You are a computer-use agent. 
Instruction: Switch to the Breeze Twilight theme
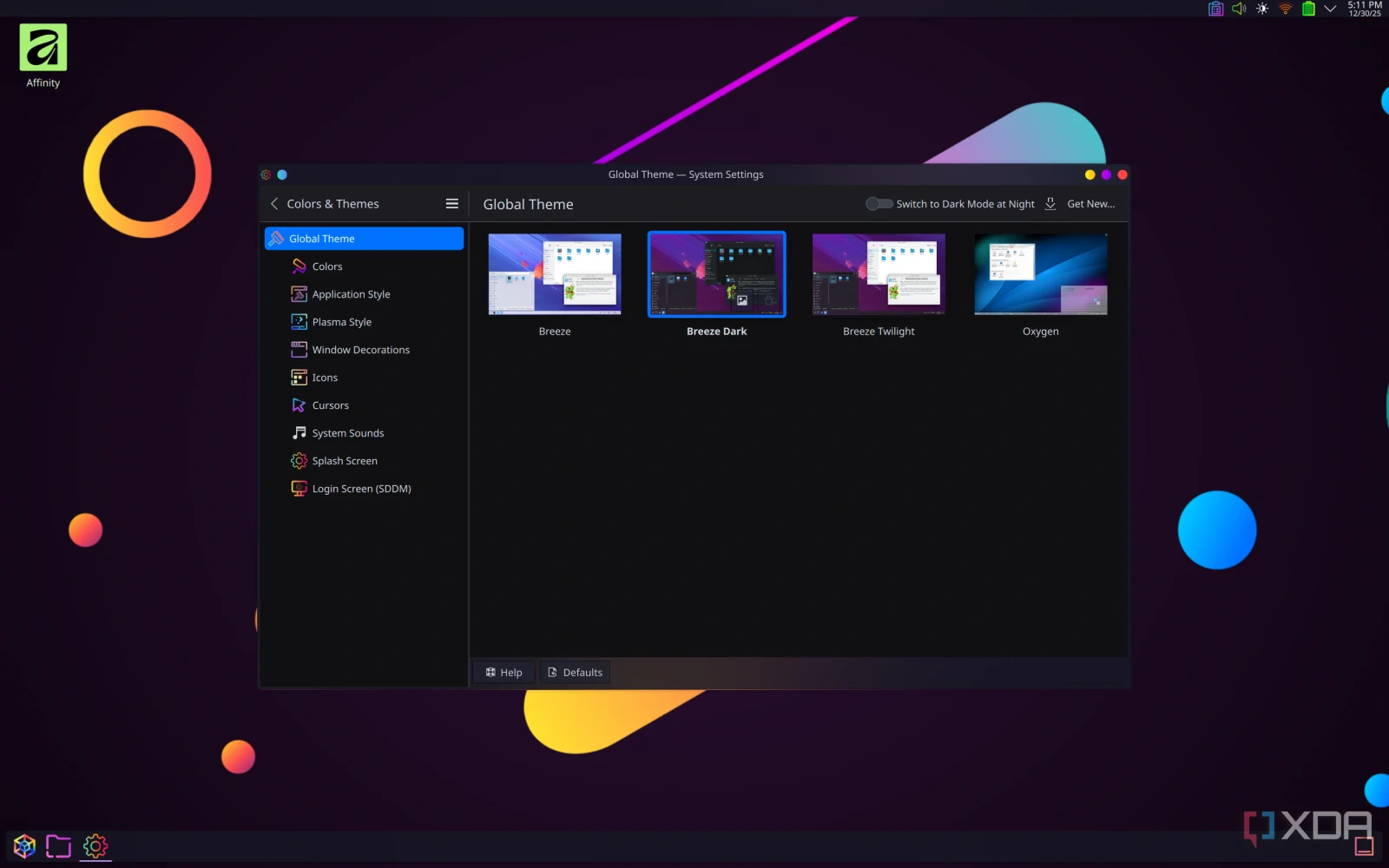coord(878,273)
